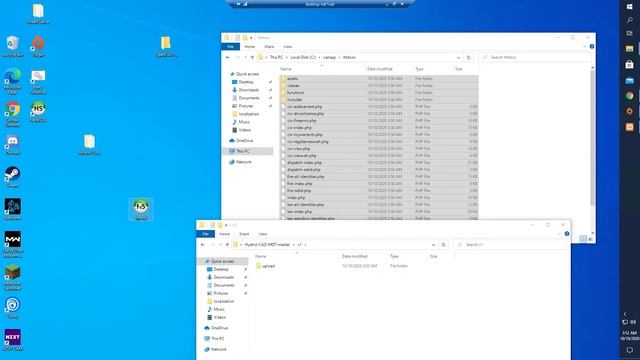Image resolution: width=640 pixels, height=360 pixels.
Task: Open the Share tab in the htdocs window
Action: point(269,47)
